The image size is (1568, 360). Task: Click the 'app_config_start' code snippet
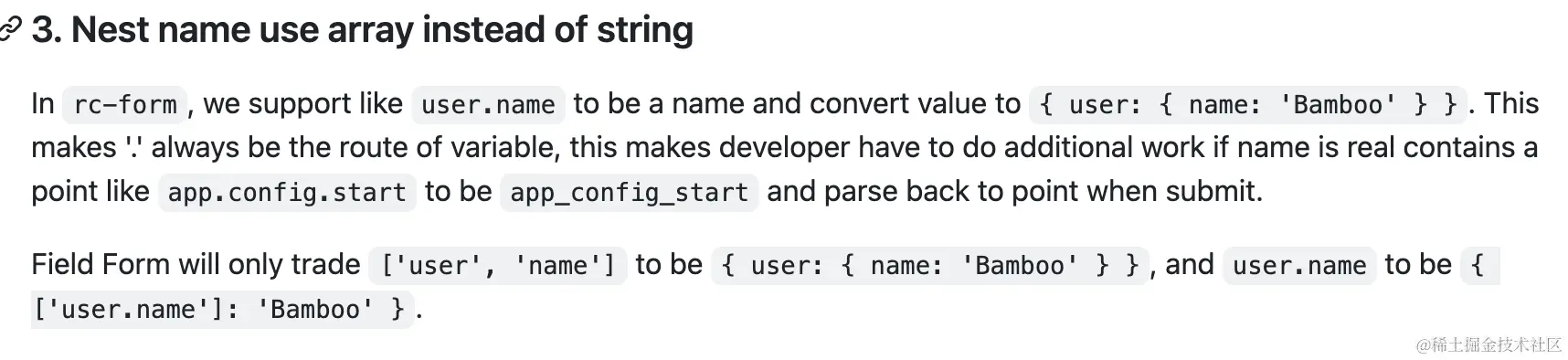pyautogui.click(x=629, y=192)
